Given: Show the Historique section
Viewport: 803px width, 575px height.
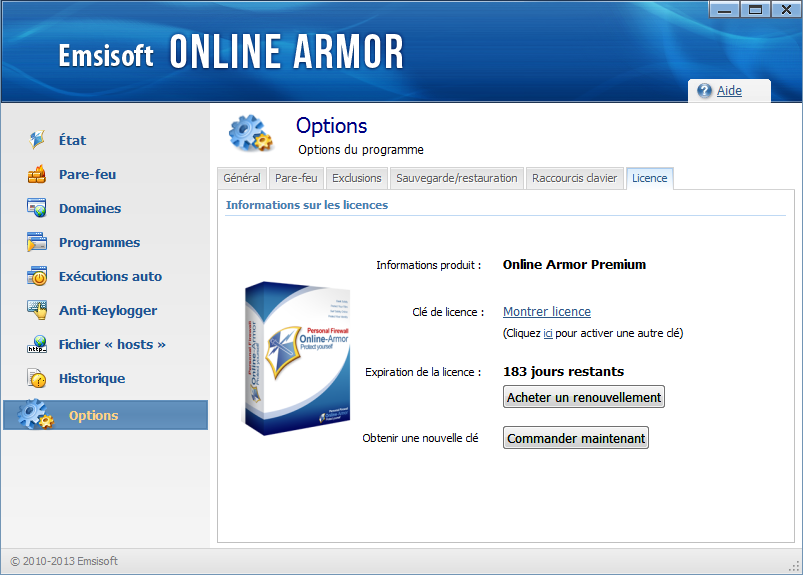Looking at the screenshot, I should 92,379.
